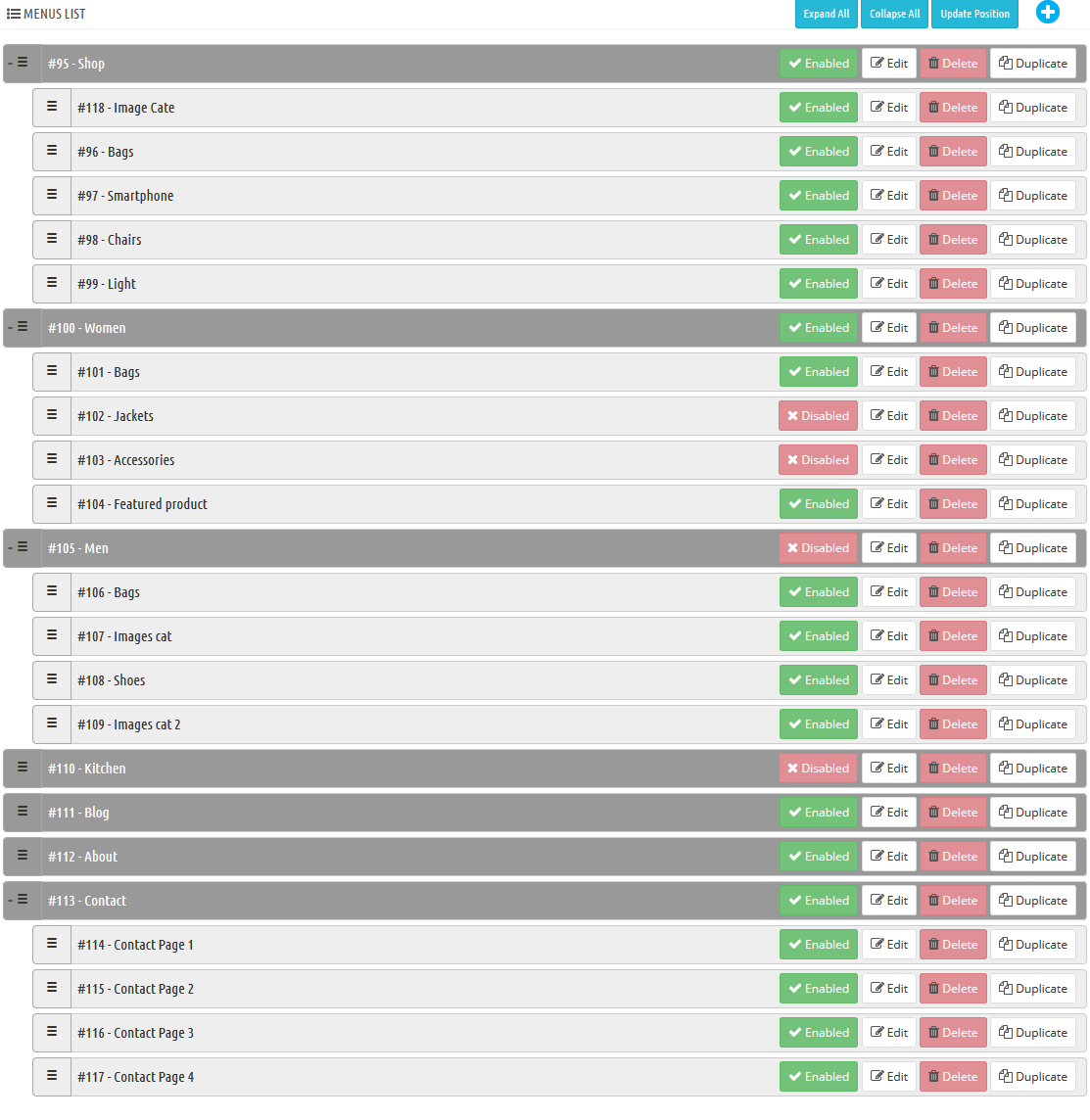Disable the #99 Light menu item
The width and height of the screenshot is (1090, 1120).
819,284
